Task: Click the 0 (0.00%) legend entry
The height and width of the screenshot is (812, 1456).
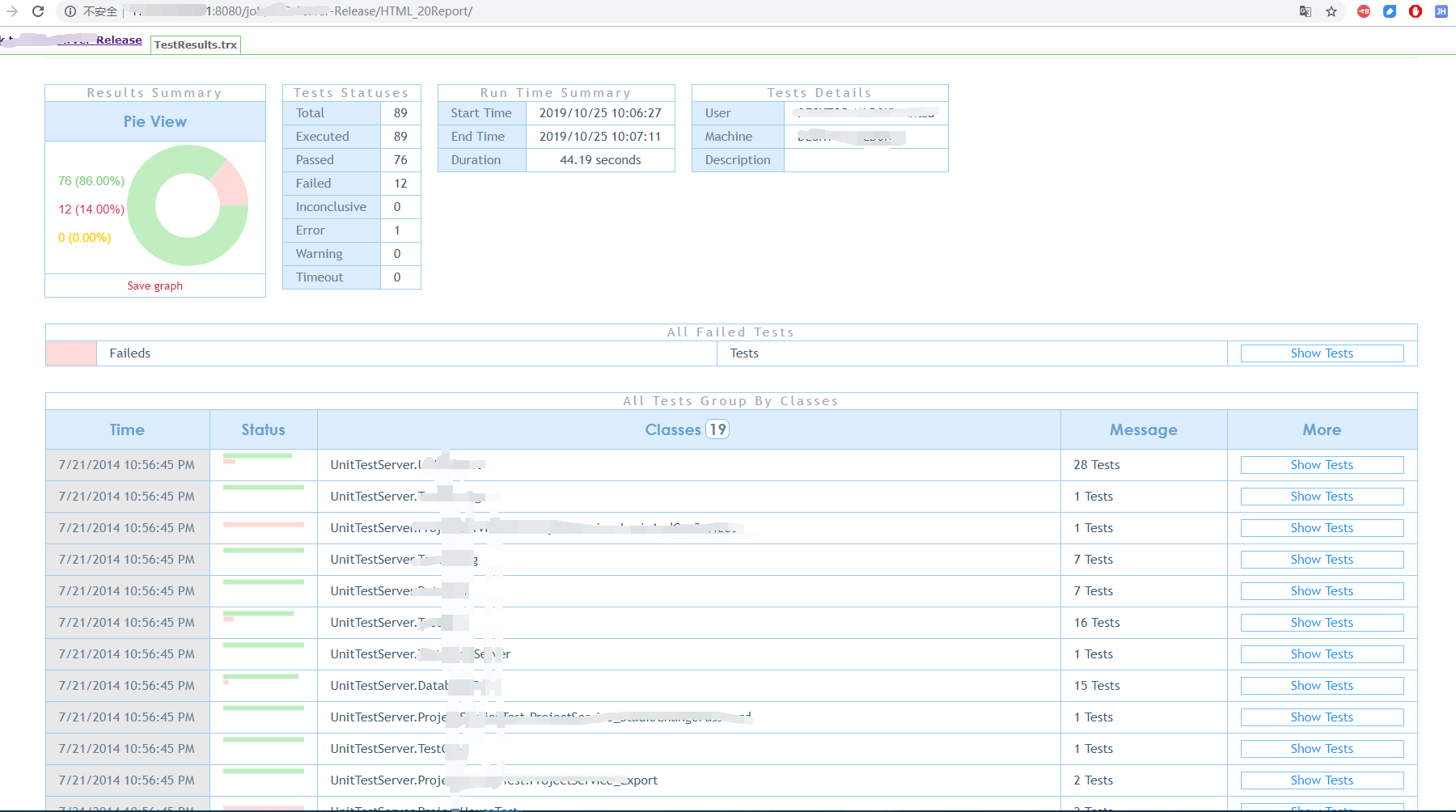Action: click(x=84, y=238)
